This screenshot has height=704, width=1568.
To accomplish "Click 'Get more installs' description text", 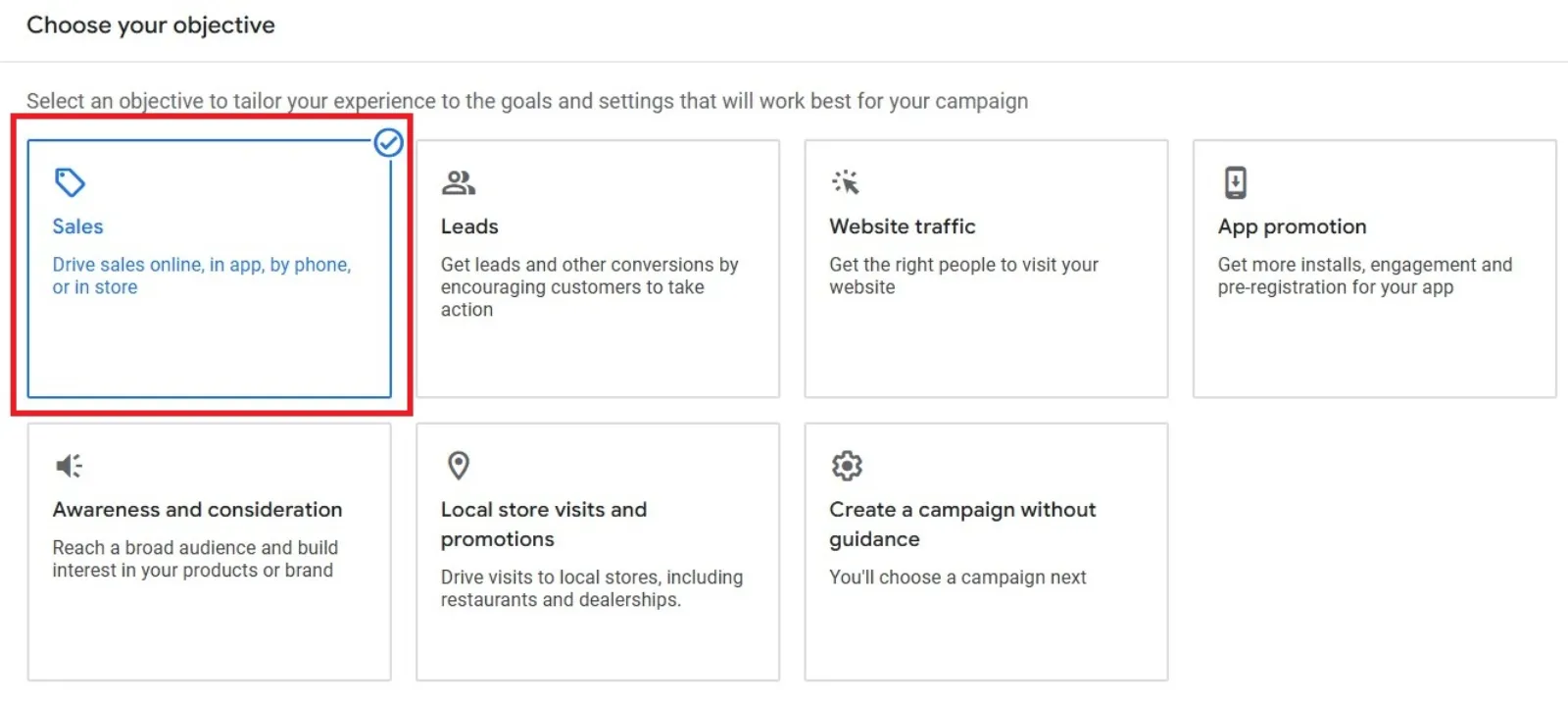I will point(1364,276).
